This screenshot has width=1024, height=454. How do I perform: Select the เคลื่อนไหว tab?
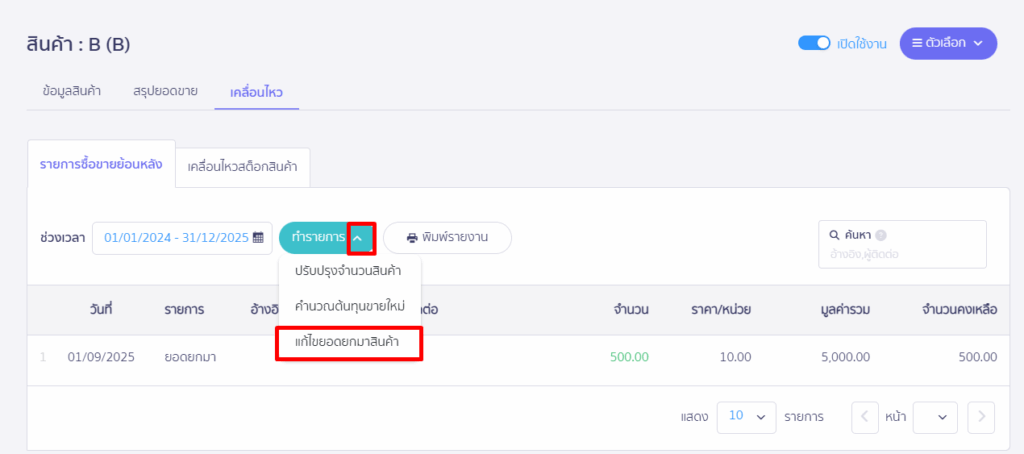(x=256, y=92)
